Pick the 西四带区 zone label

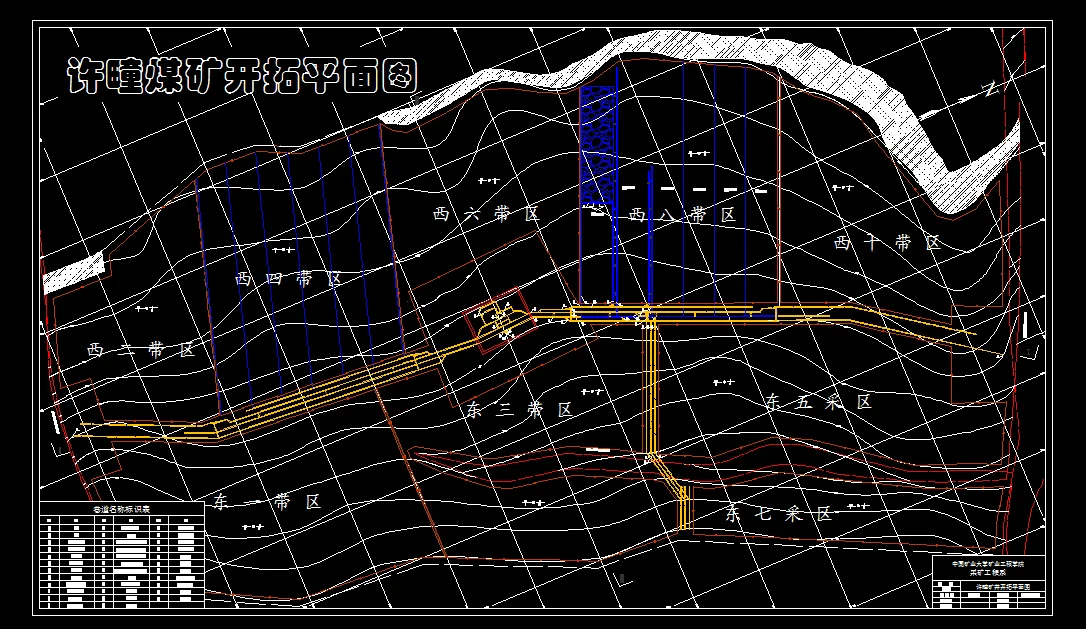(x=289, y=279)
